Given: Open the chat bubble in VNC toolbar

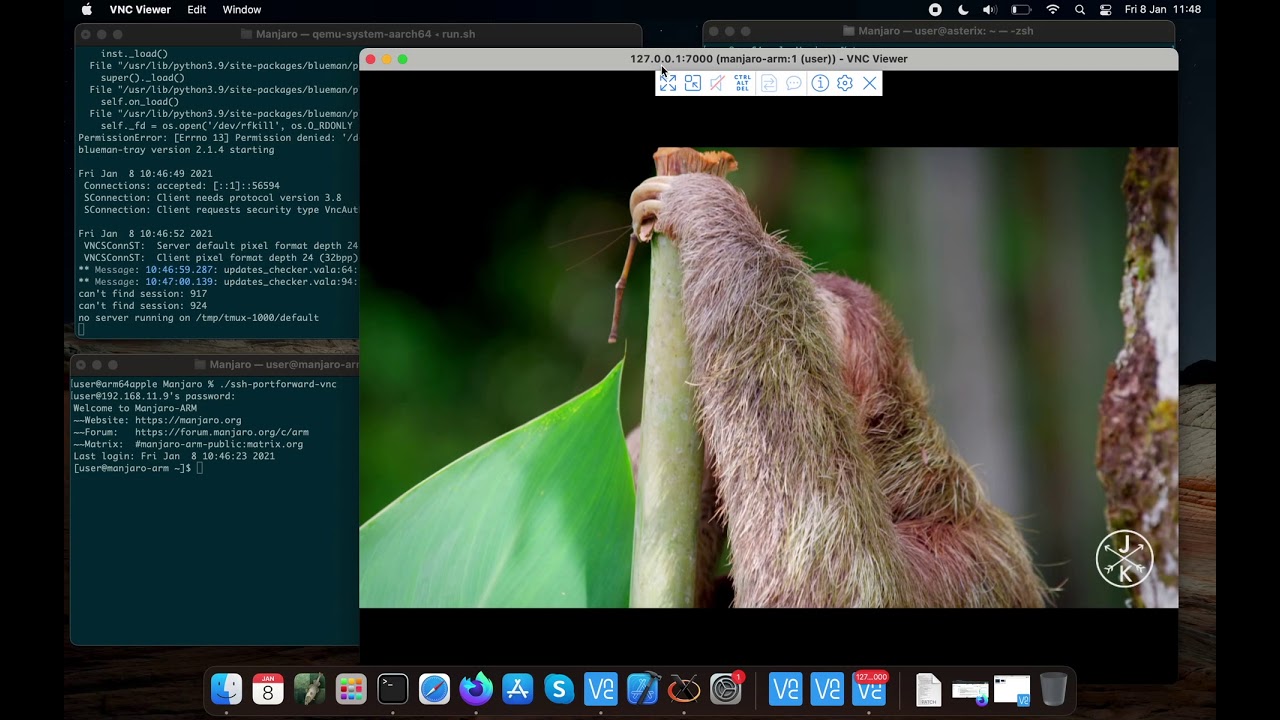Looking at the screenshot, I should click(x=794, y=84).
